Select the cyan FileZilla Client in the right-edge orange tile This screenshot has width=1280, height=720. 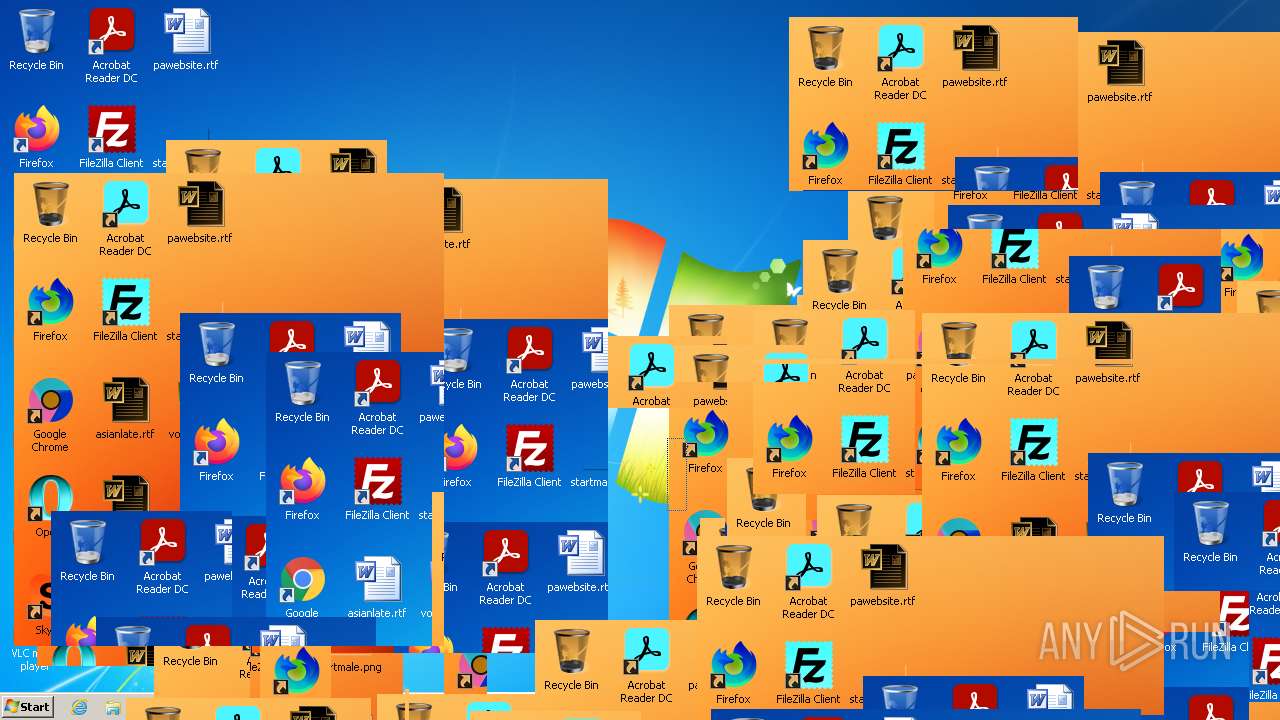pyautogui.click(x=1033, y=451)
